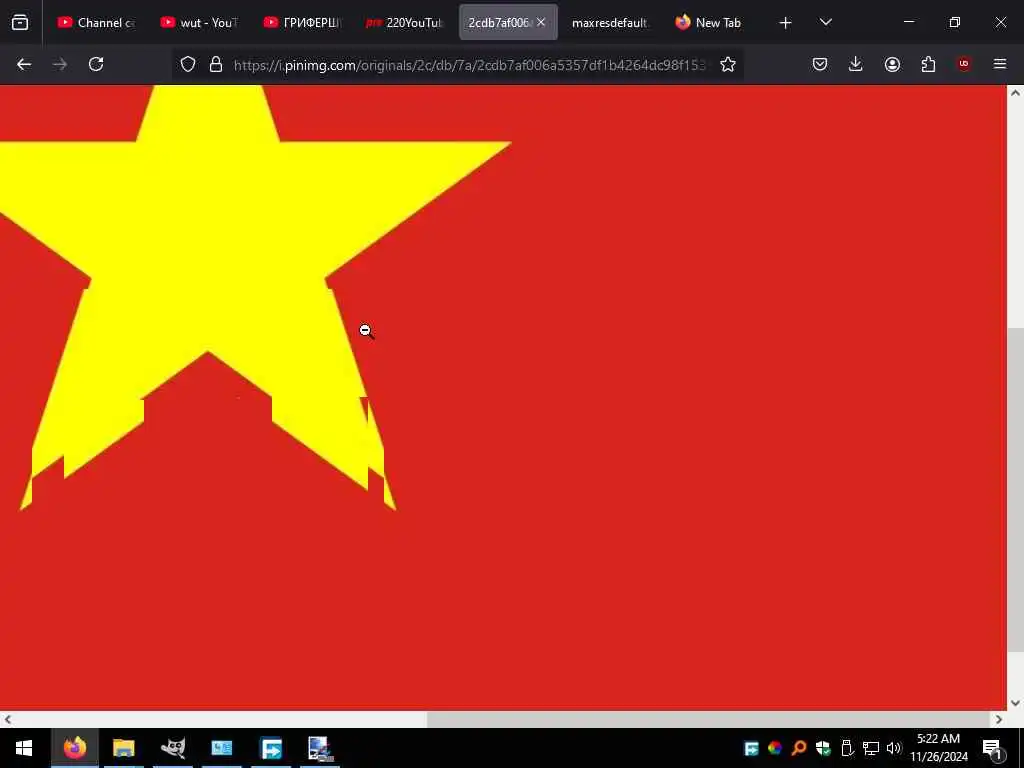
Task: Open the Windows Start menu
Action: pos(24,748)
